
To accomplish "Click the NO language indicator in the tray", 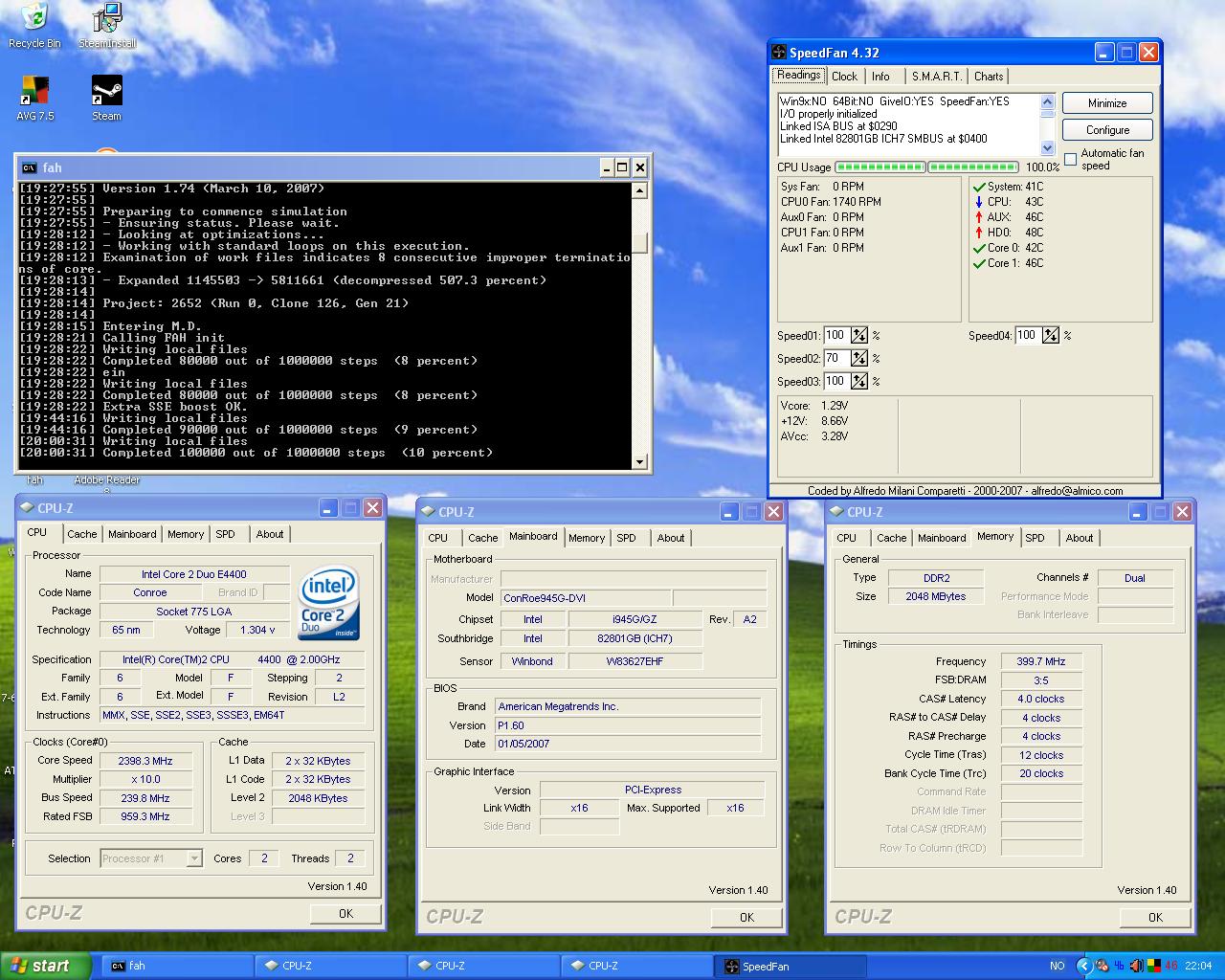I will click(x=1057, y=966).
